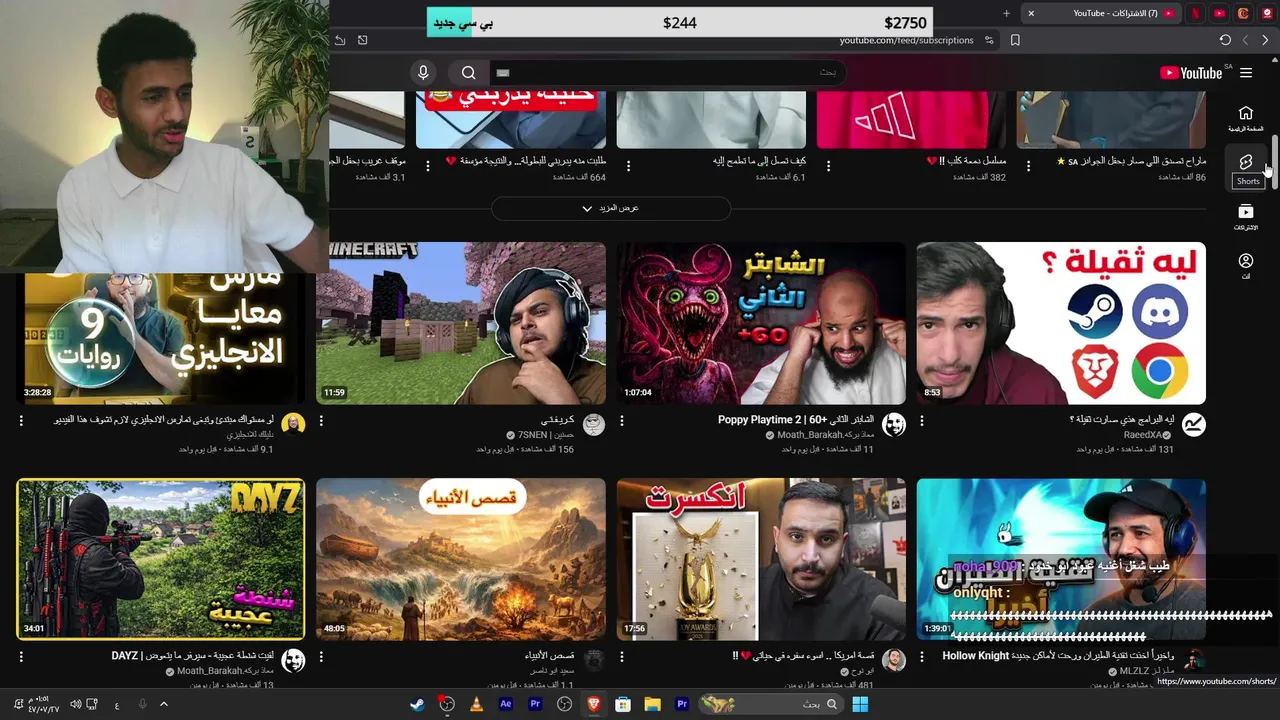Close the YouTube subscriptions tab

[1031, 13]
